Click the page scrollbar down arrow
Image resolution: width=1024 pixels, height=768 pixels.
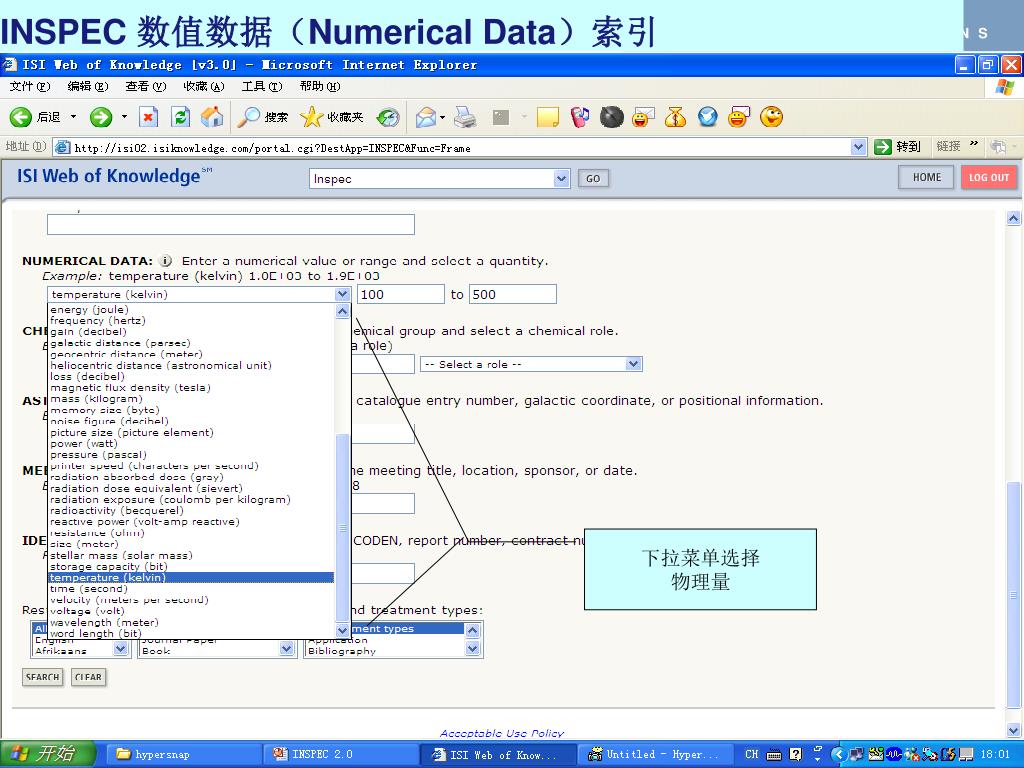pos(1014,730)
